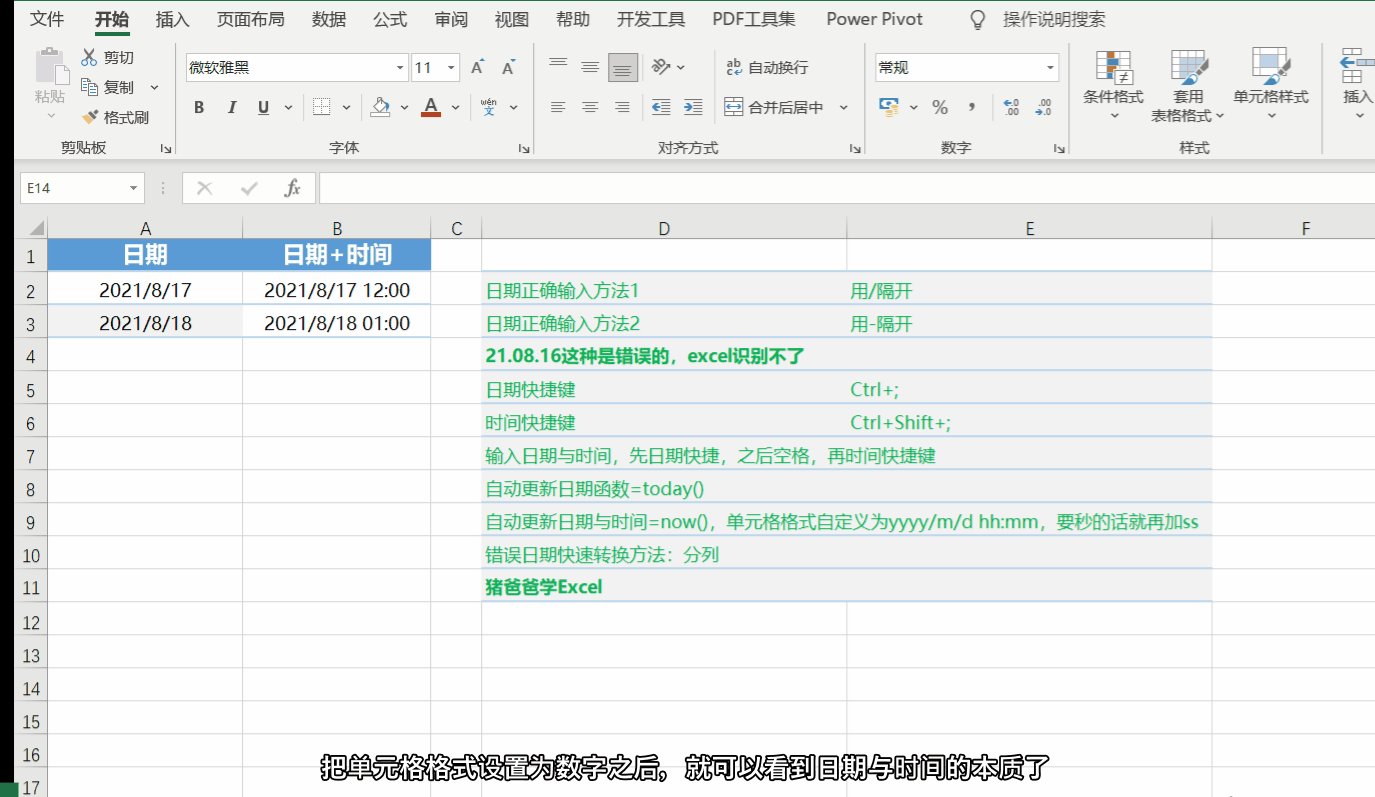
Task: Open the merge options dropdown arrow
Action: 843,107
